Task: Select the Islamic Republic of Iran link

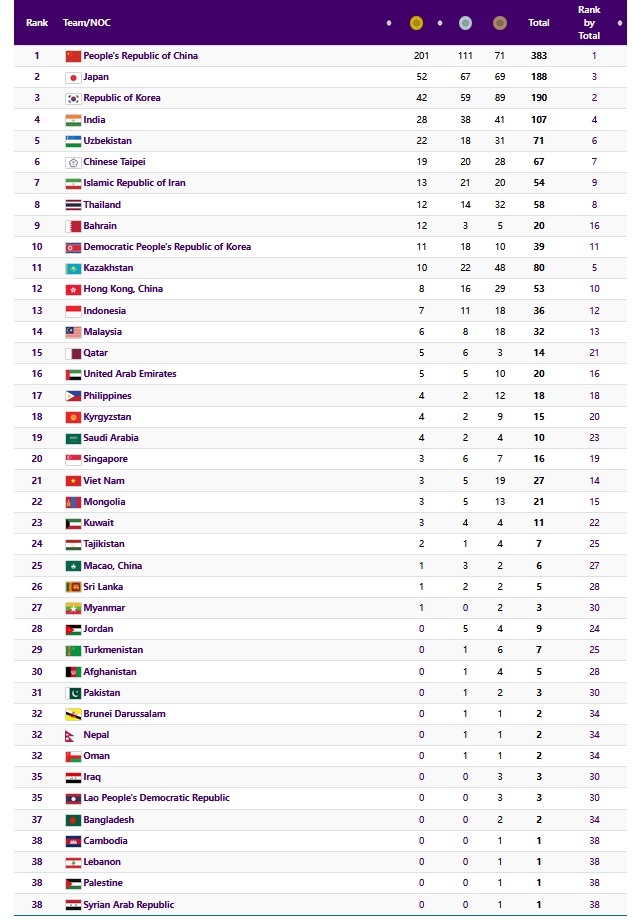Action: coord(134,183)
